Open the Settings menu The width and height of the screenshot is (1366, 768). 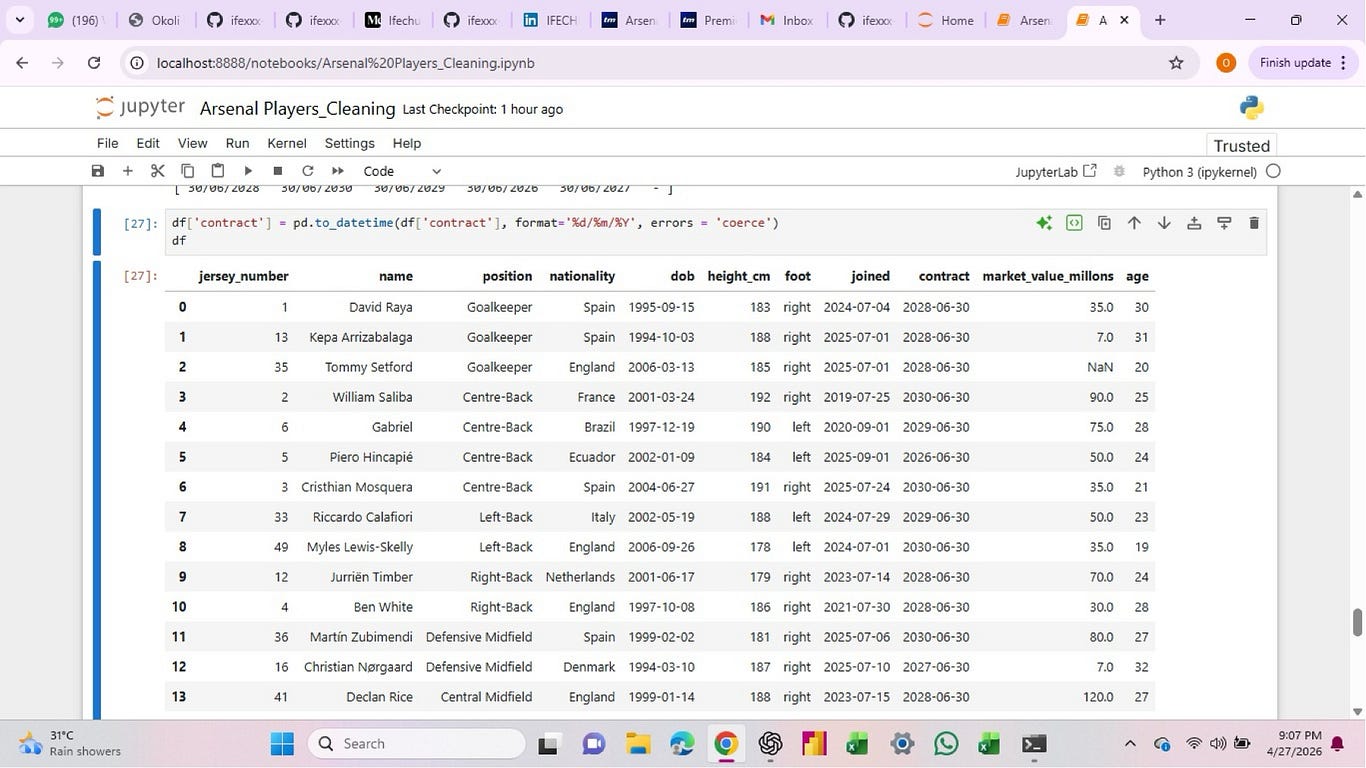[349, 143]
